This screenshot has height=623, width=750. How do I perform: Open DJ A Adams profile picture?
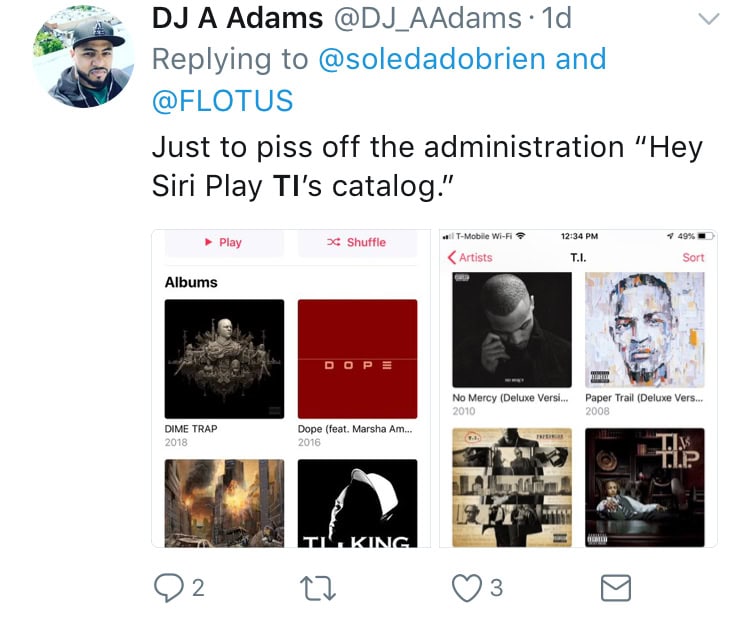tap(83, 56)
